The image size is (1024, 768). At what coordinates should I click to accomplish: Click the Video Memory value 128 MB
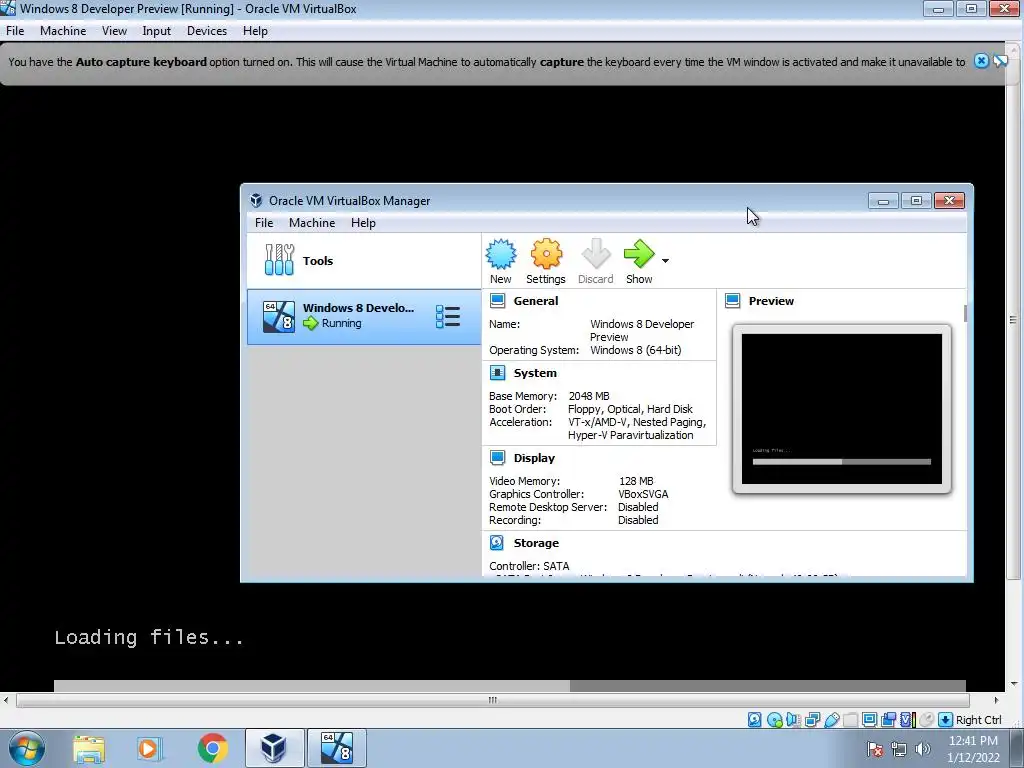point(636,481)
